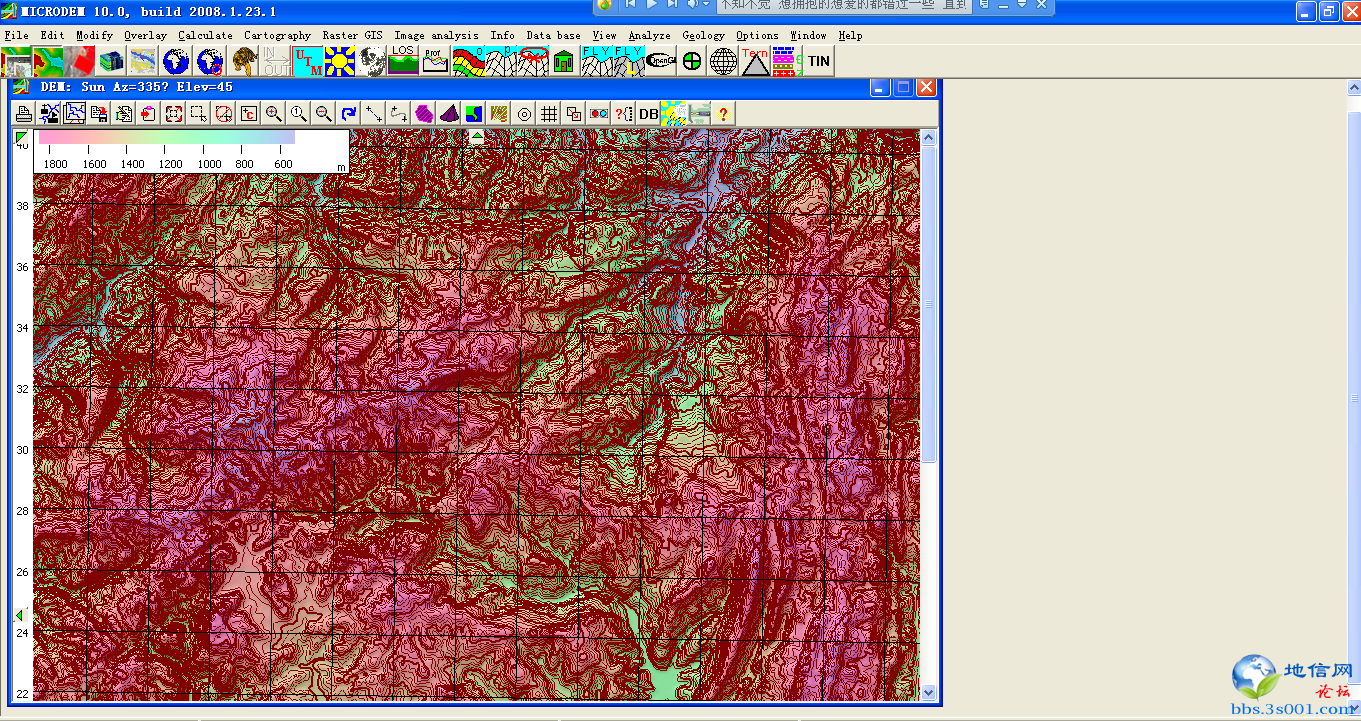Image resolution: width=1361 pixels, height=721 pixels.
Task: Click the scrolling song title text
Action: tap(842, 5)
